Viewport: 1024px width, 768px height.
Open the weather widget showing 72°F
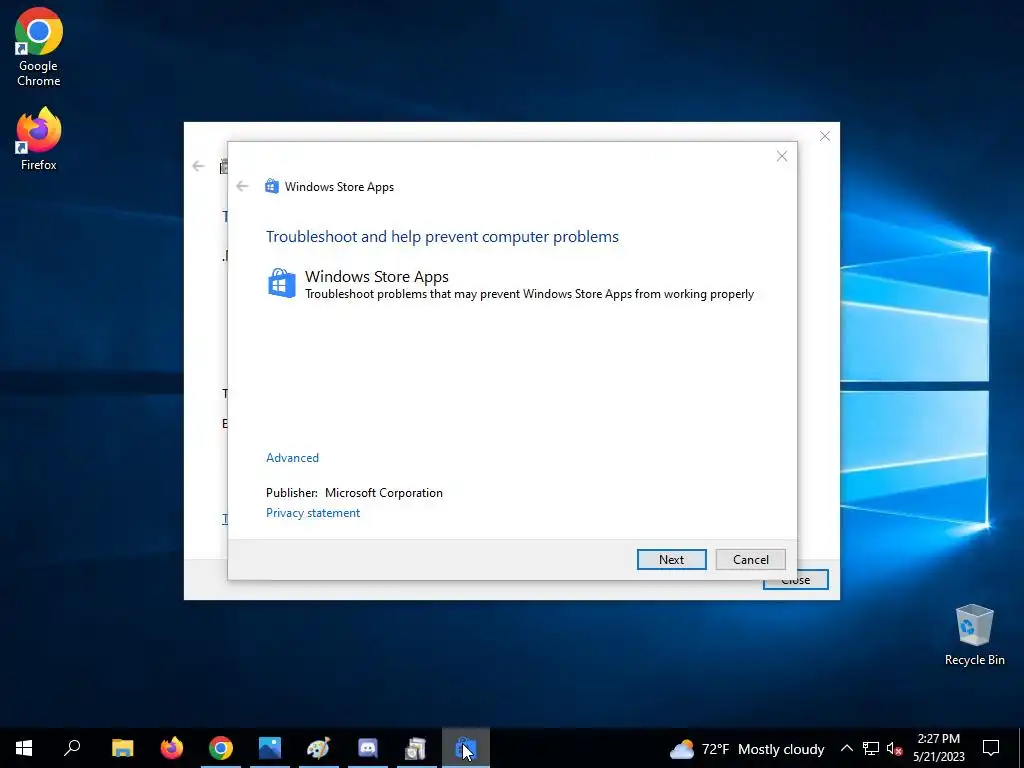coord(746,748)
